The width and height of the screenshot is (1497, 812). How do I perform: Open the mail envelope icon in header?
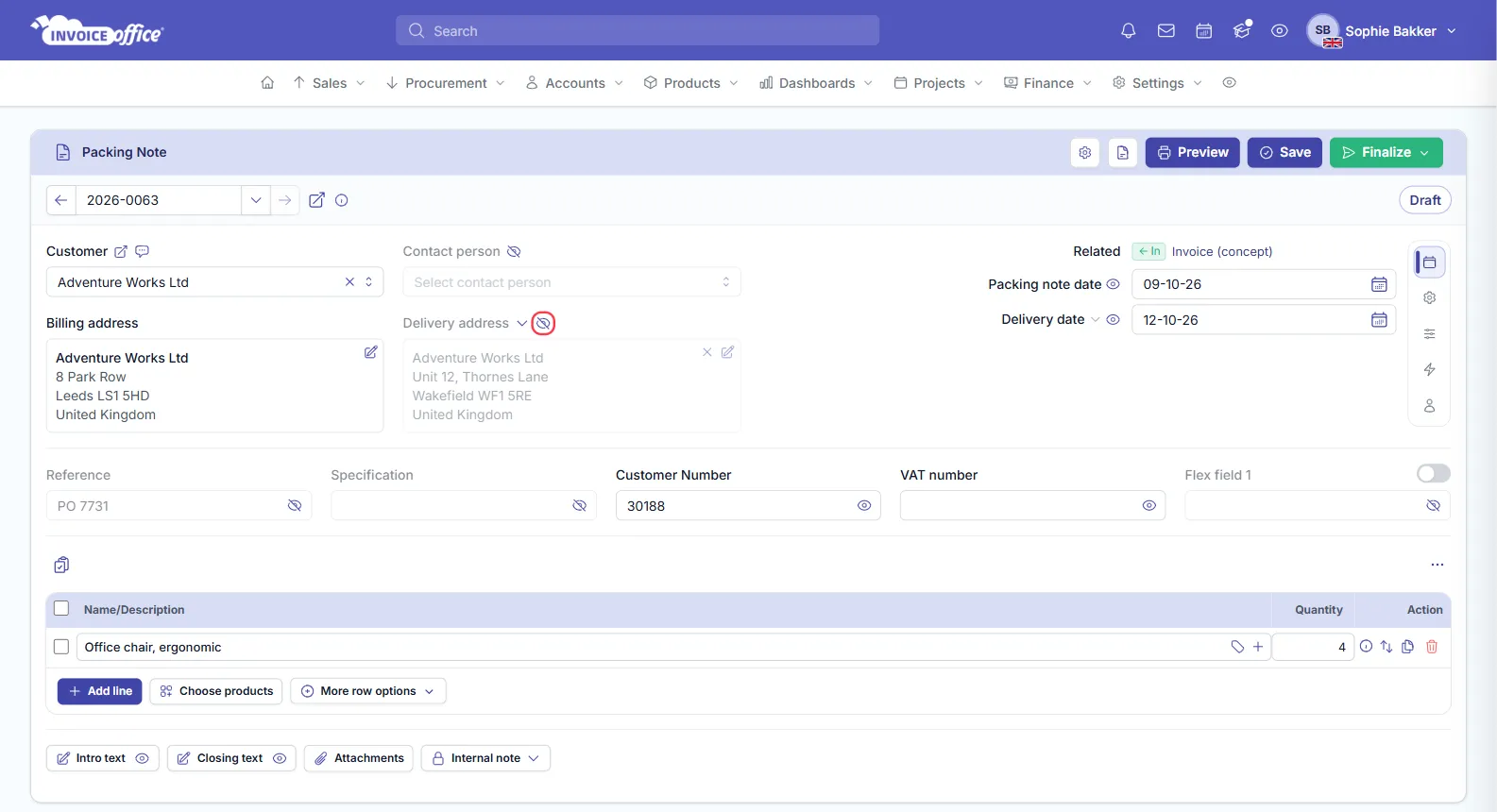point(1166,31)
